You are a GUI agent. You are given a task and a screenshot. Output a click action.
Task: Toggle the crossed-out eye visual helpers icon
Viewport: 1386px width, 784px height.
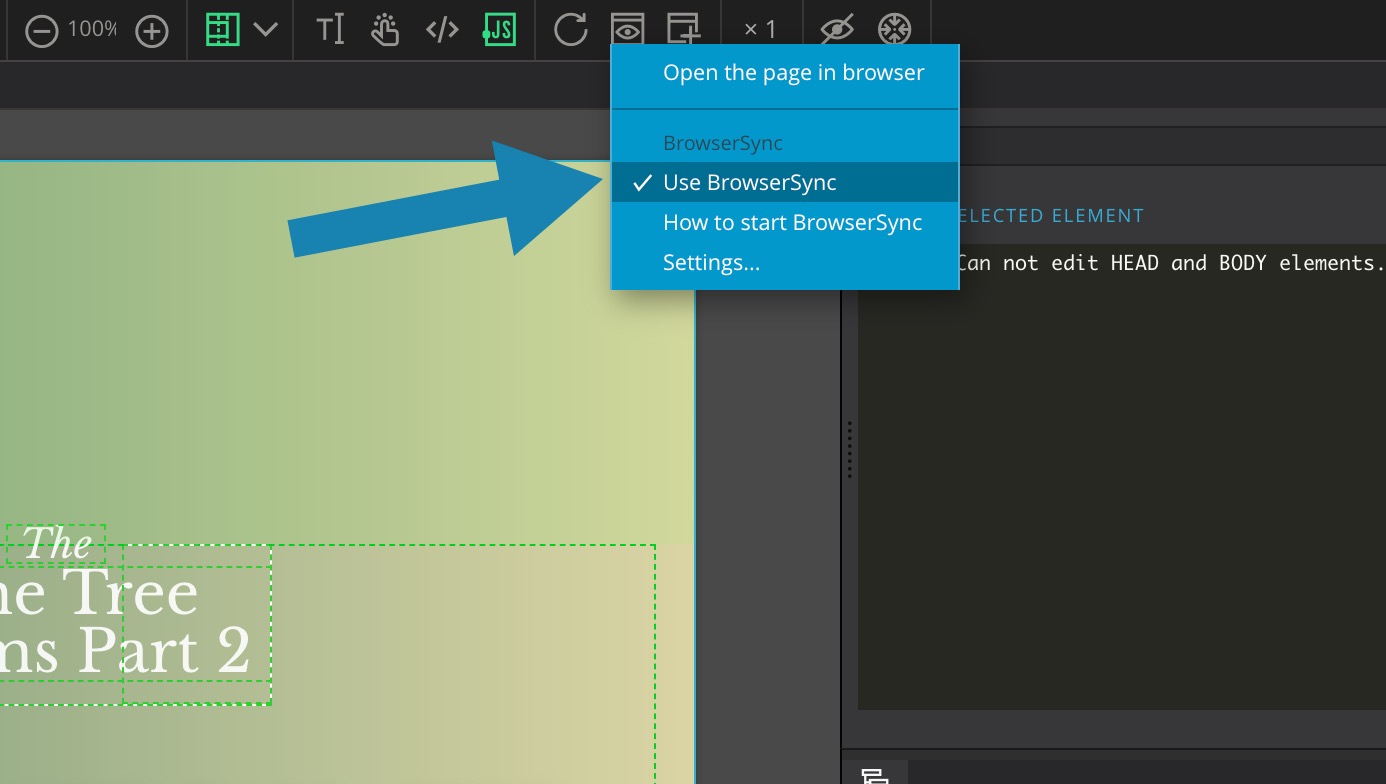[837, 30]
